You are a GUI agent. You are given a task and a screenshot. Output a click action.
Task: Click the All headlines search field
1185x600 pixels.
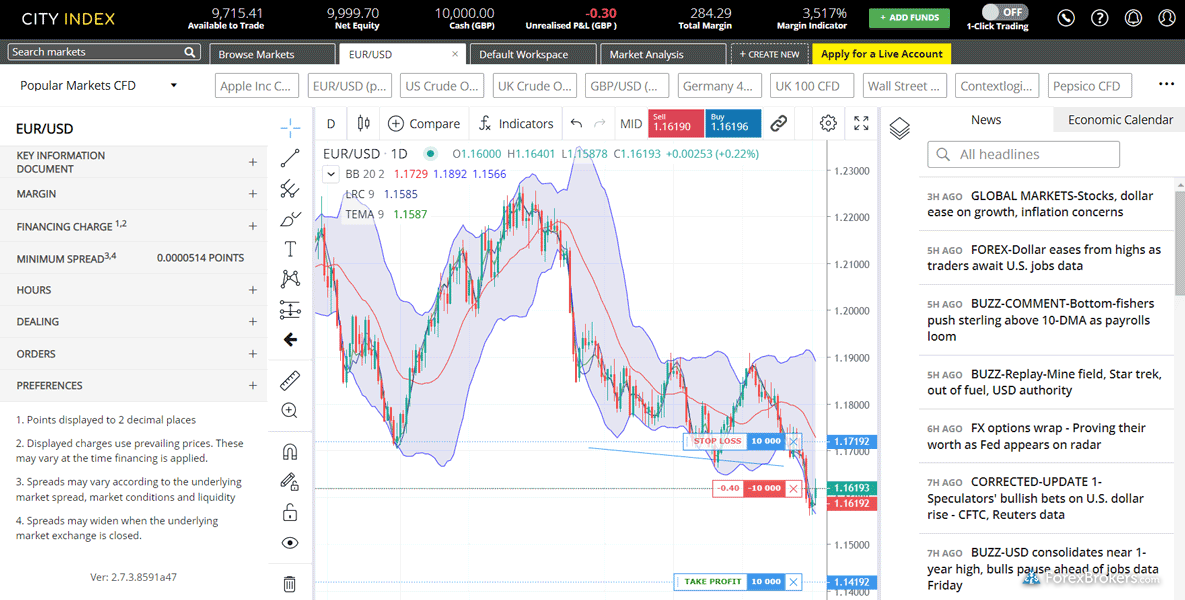pyautogui.click(x=1023, y=154)
